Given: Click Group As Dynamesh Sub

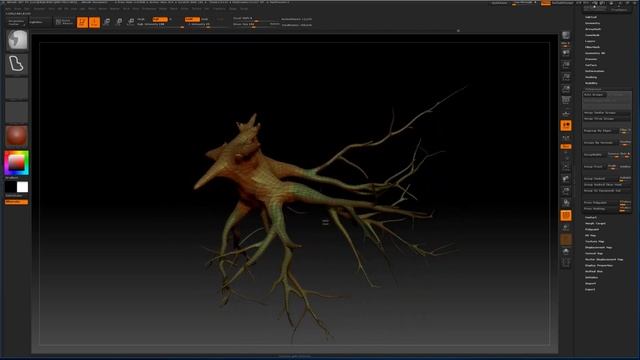Looking at the screenshot, I should (x=607, y=191).
